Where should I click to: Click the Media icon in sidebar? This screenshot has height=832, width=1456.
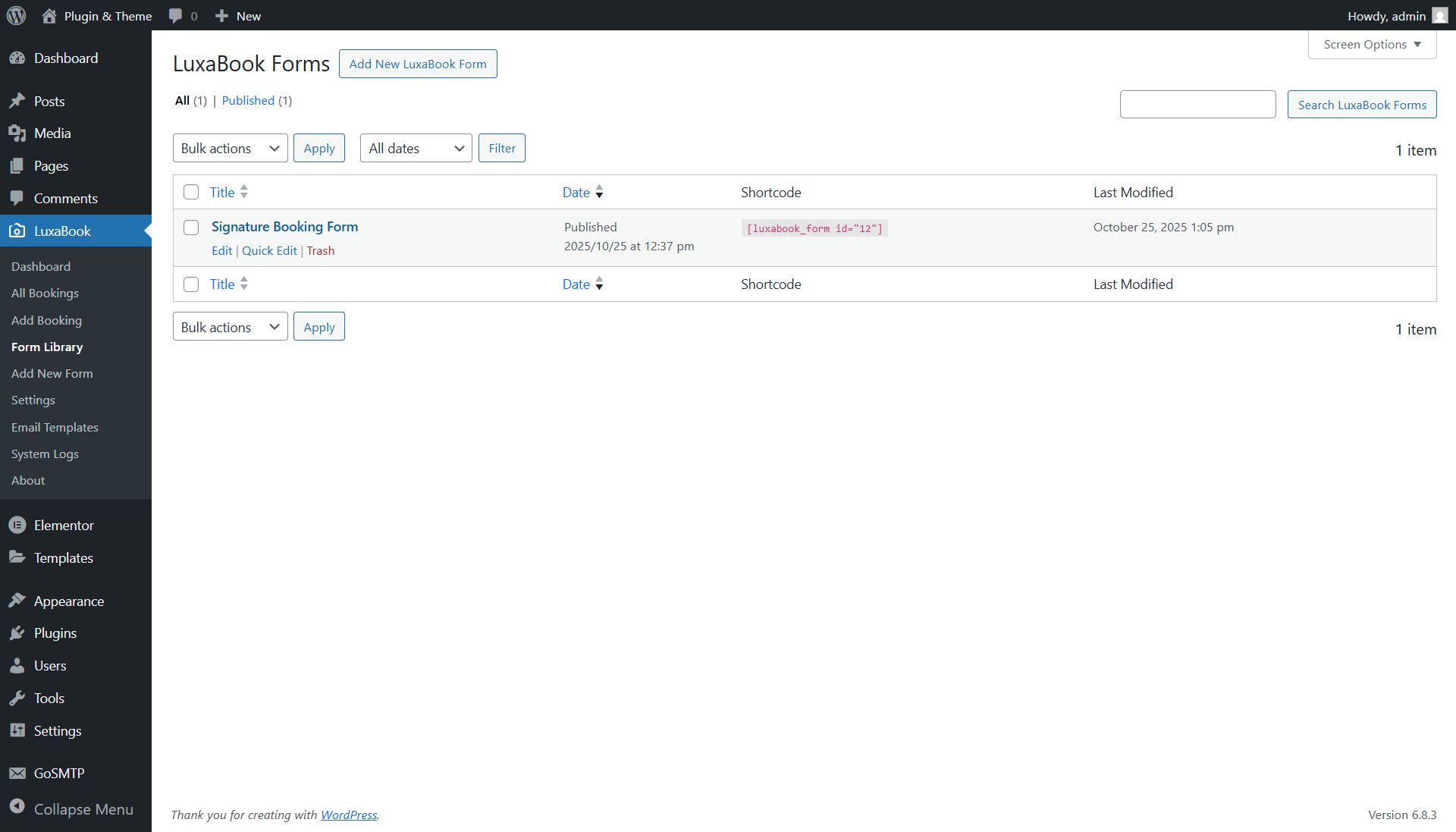tap(17, 133)
